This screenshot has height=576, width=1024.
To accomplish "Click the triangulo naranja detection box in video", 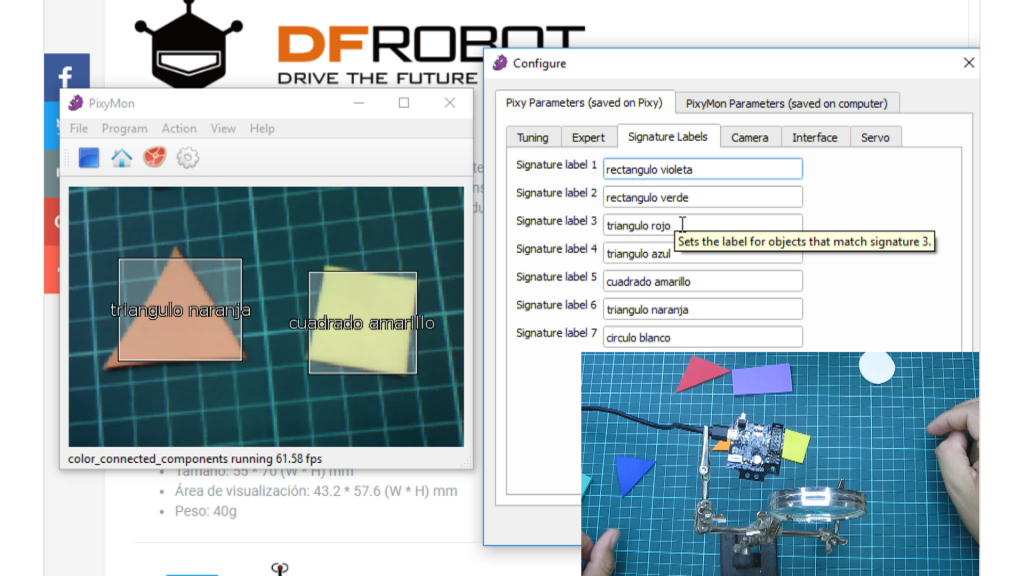I will click(180, 310).
